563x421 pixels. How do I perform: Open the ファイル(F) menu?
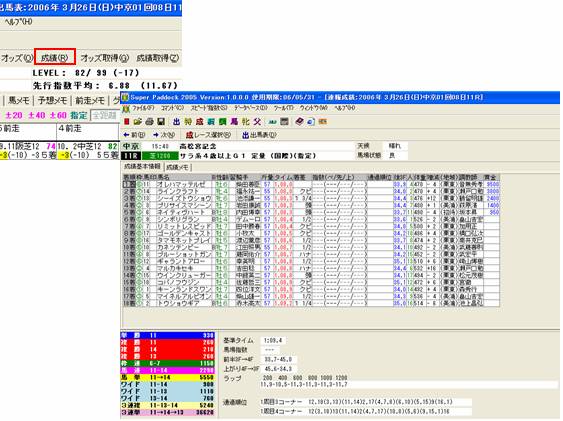pos(143,108)
